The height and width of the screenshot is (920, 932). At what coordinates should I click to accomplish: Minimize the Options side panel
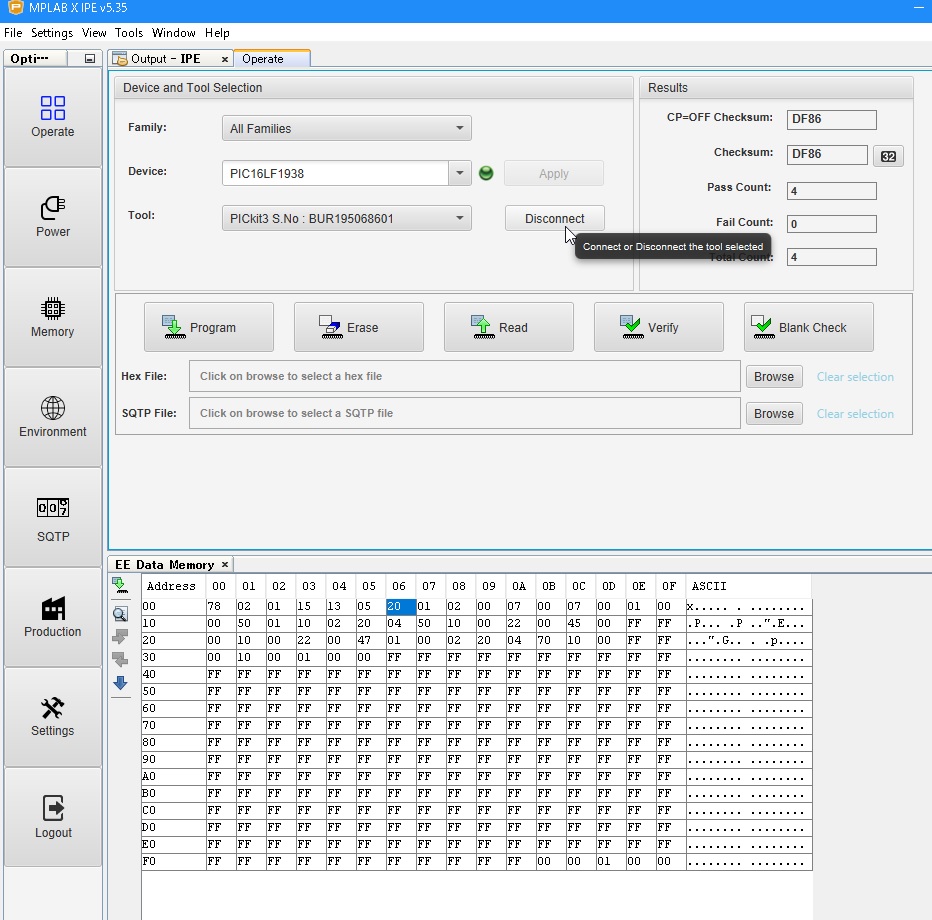point(90,59)
